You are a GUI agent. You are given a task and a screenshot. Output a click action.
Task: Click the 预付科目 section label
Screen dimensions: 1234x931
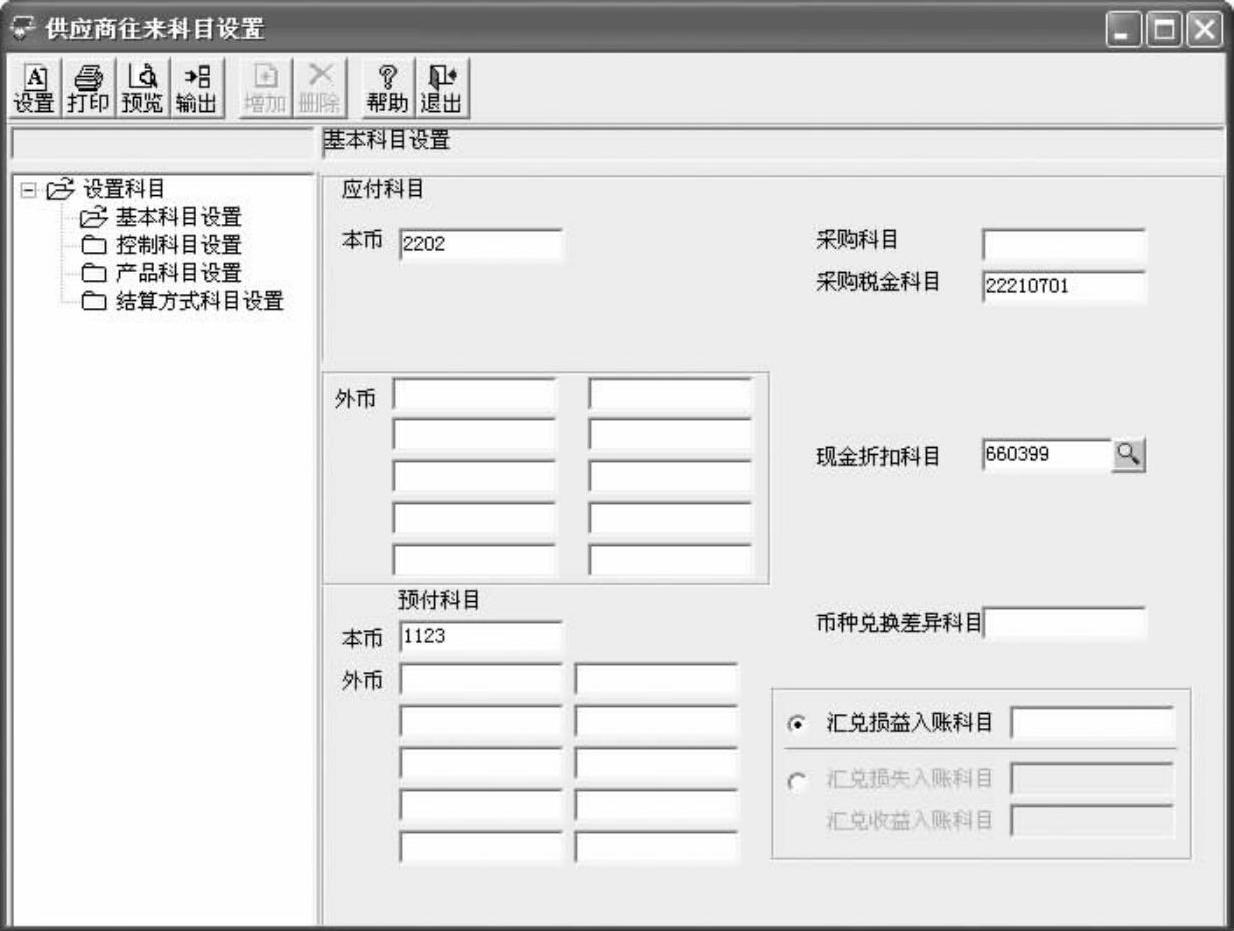439,599
